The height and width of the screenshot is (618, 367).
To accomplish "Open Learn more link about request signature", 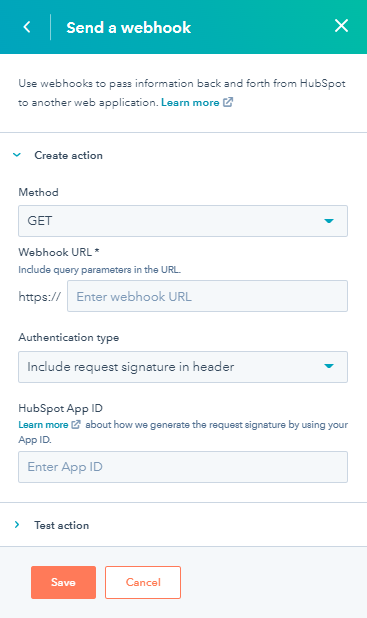I will 43,424.
